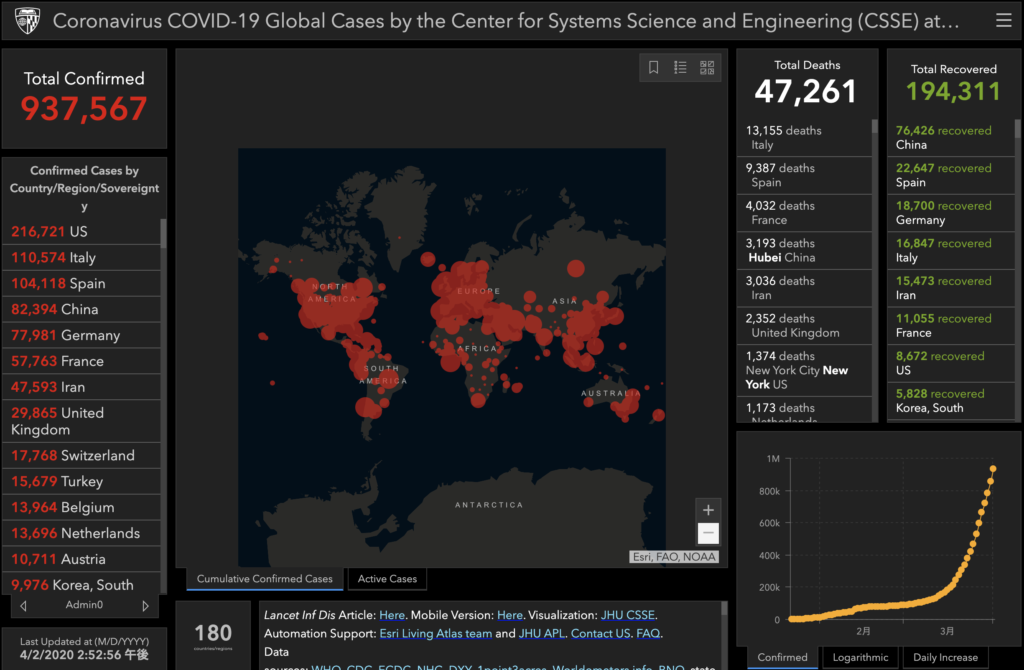The width and height of the screenshot is (1024, 670).
Task: Click the 8,672 recovered US entry
Action: click(951, 363)
